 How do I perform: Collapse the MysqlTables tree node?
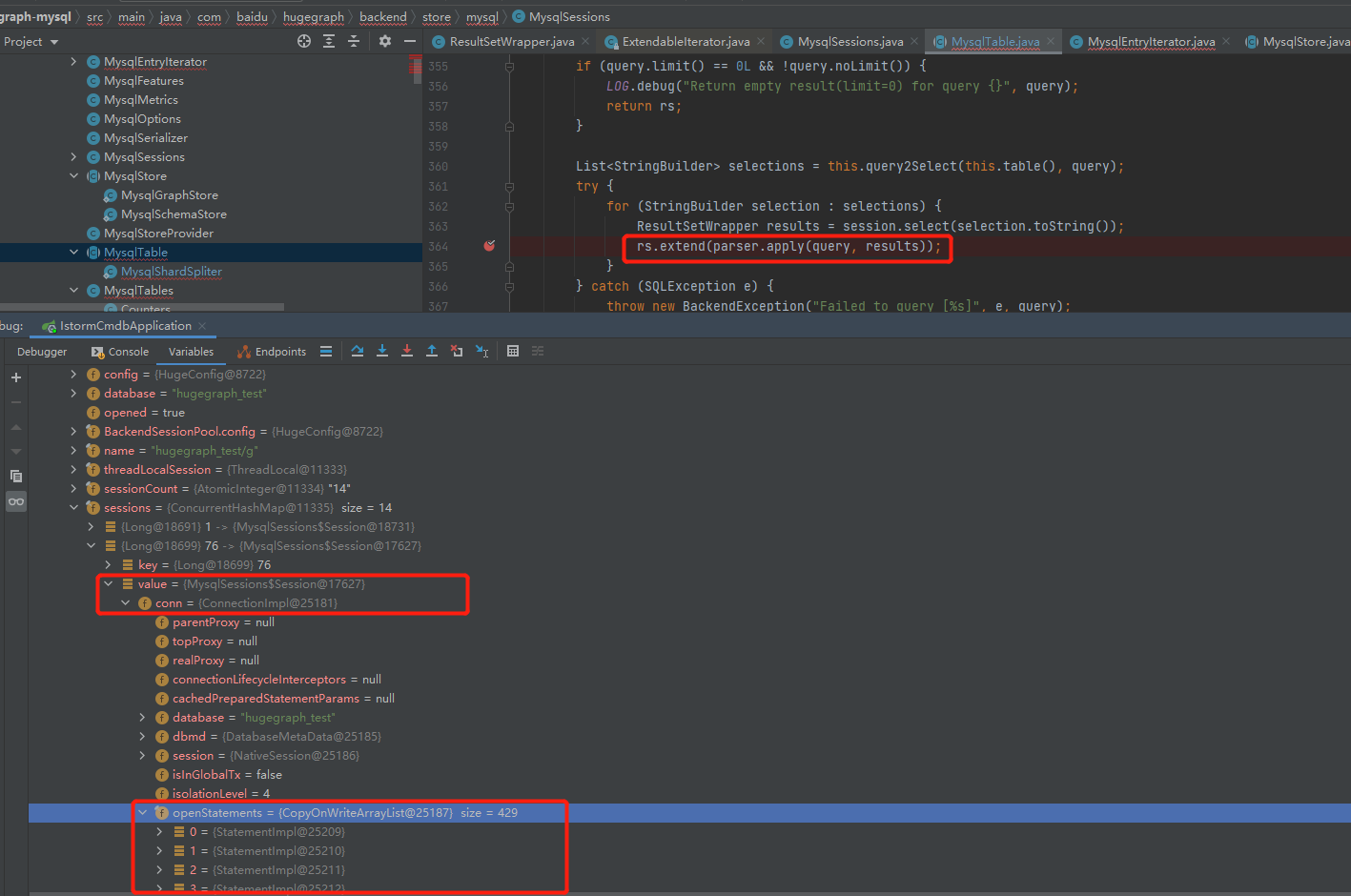pyautogui.click(x=74, y=290)
